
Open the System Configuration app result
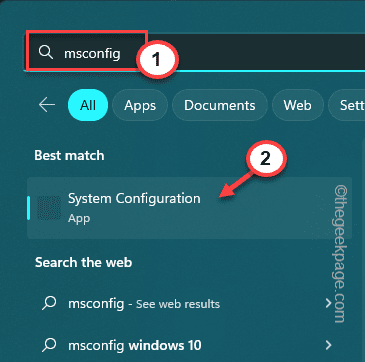coord(189,208)
